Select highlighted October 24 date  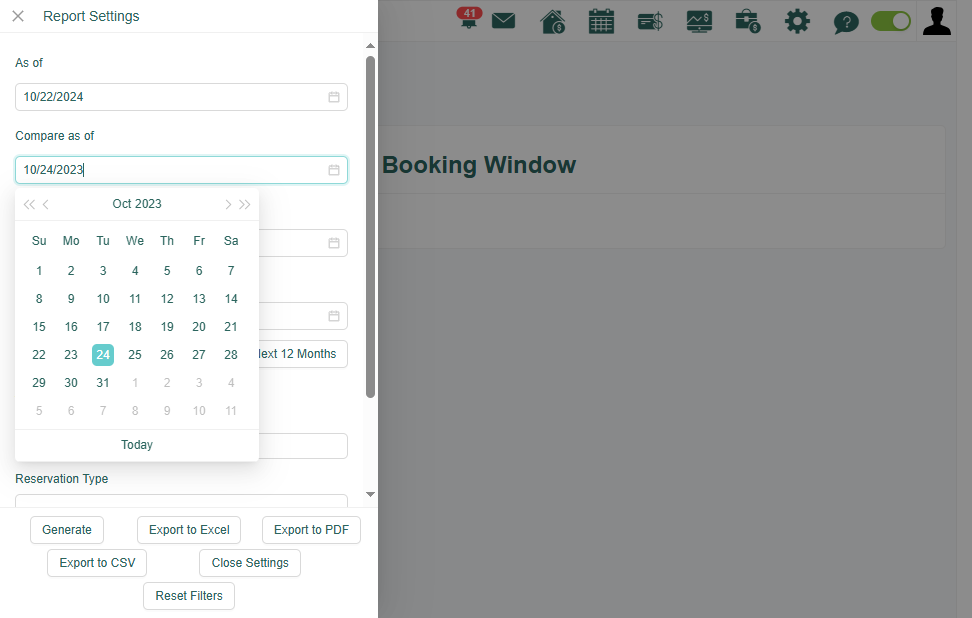pyautogui.click(x=103, y=355)
